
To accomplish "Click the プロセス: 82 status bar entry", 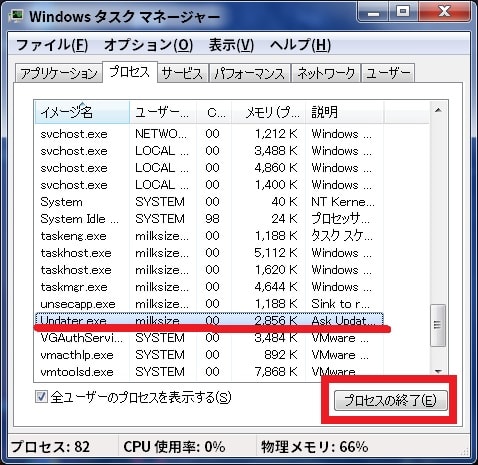I will (51, 447).
